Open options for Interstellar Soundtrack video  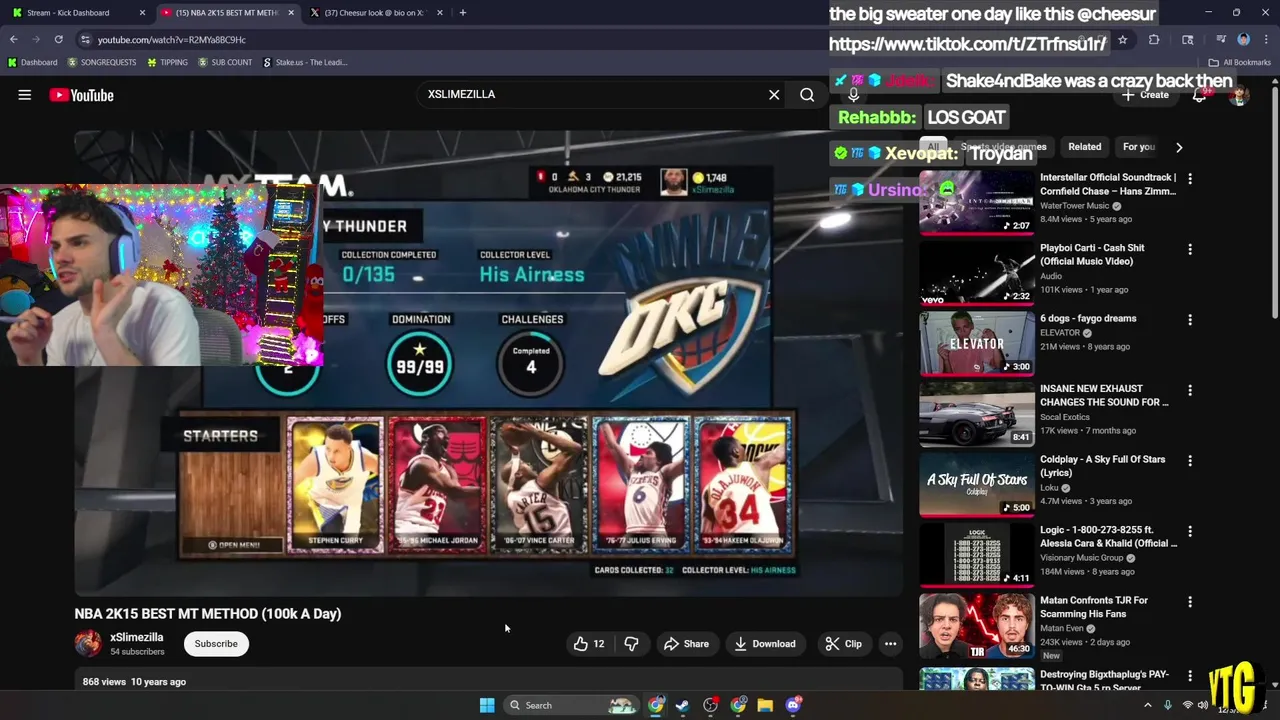(x=1190, y=179)
